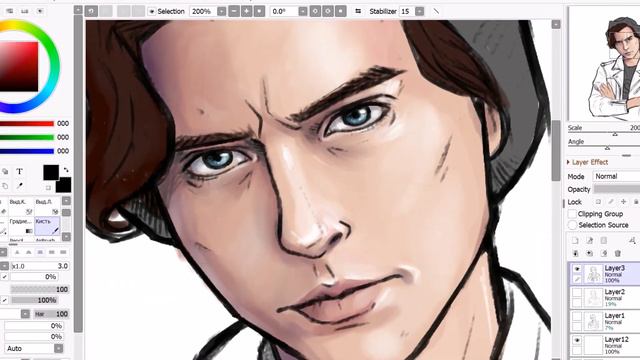Hide Layer12 using its eye icon
This screenshot has height=360, width=640.
[x=577, y=340]
